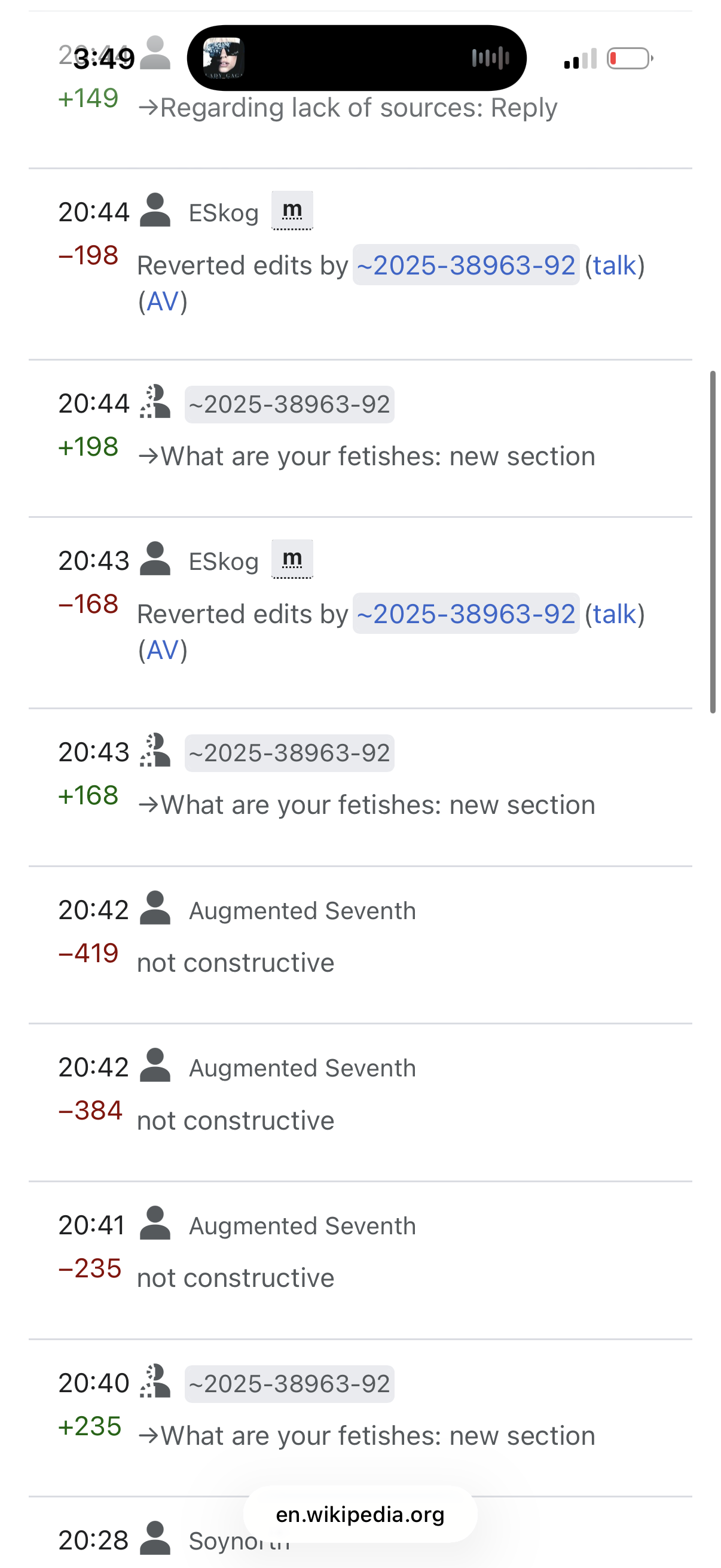Viewport: 721px width, 1568px height.
Task: Open ~2025-38963-92 link in −198 revert summary
Action: pyautogui.click(x=466, y=266)
